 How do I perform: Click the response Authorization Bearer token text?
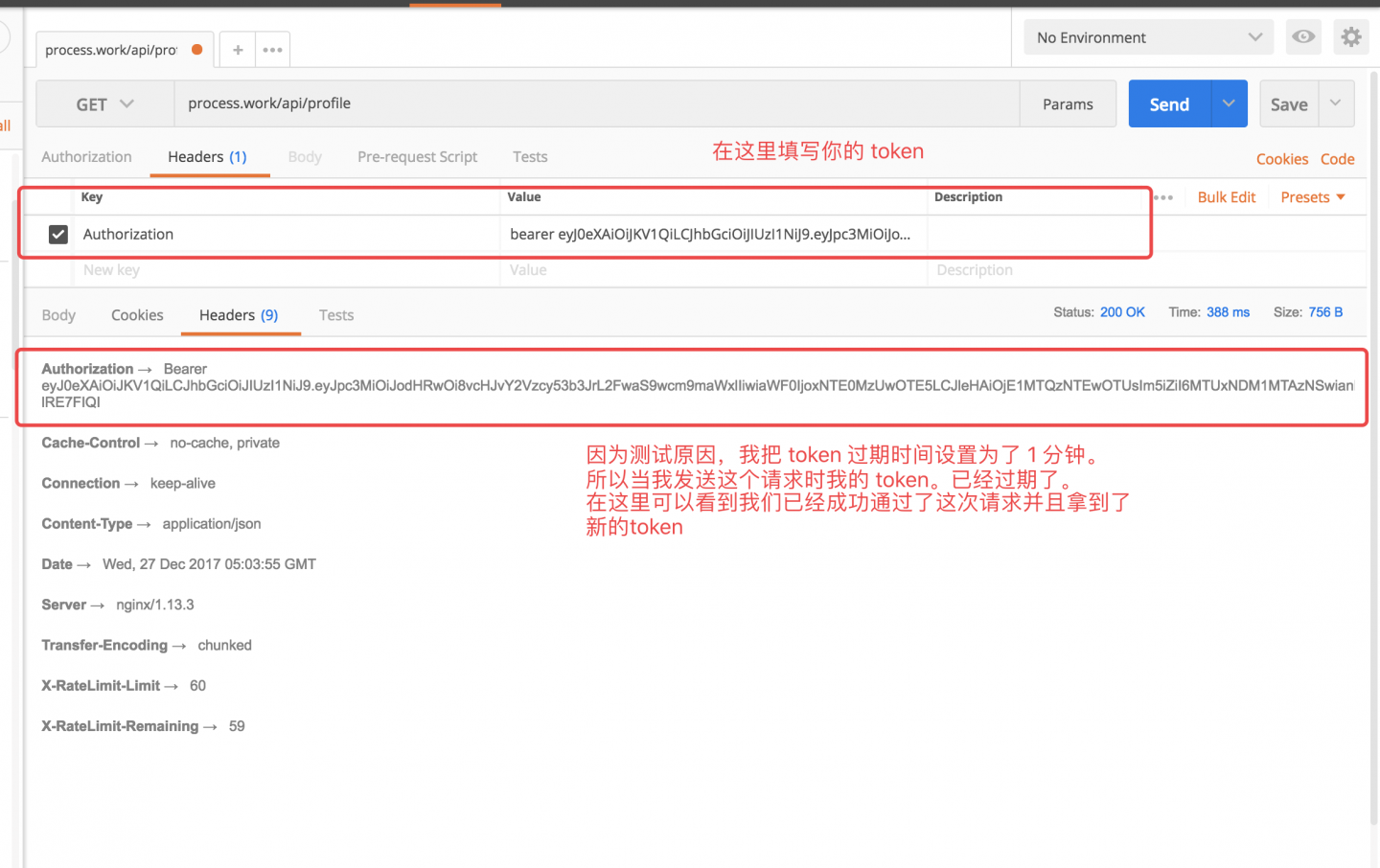(698, 385)
